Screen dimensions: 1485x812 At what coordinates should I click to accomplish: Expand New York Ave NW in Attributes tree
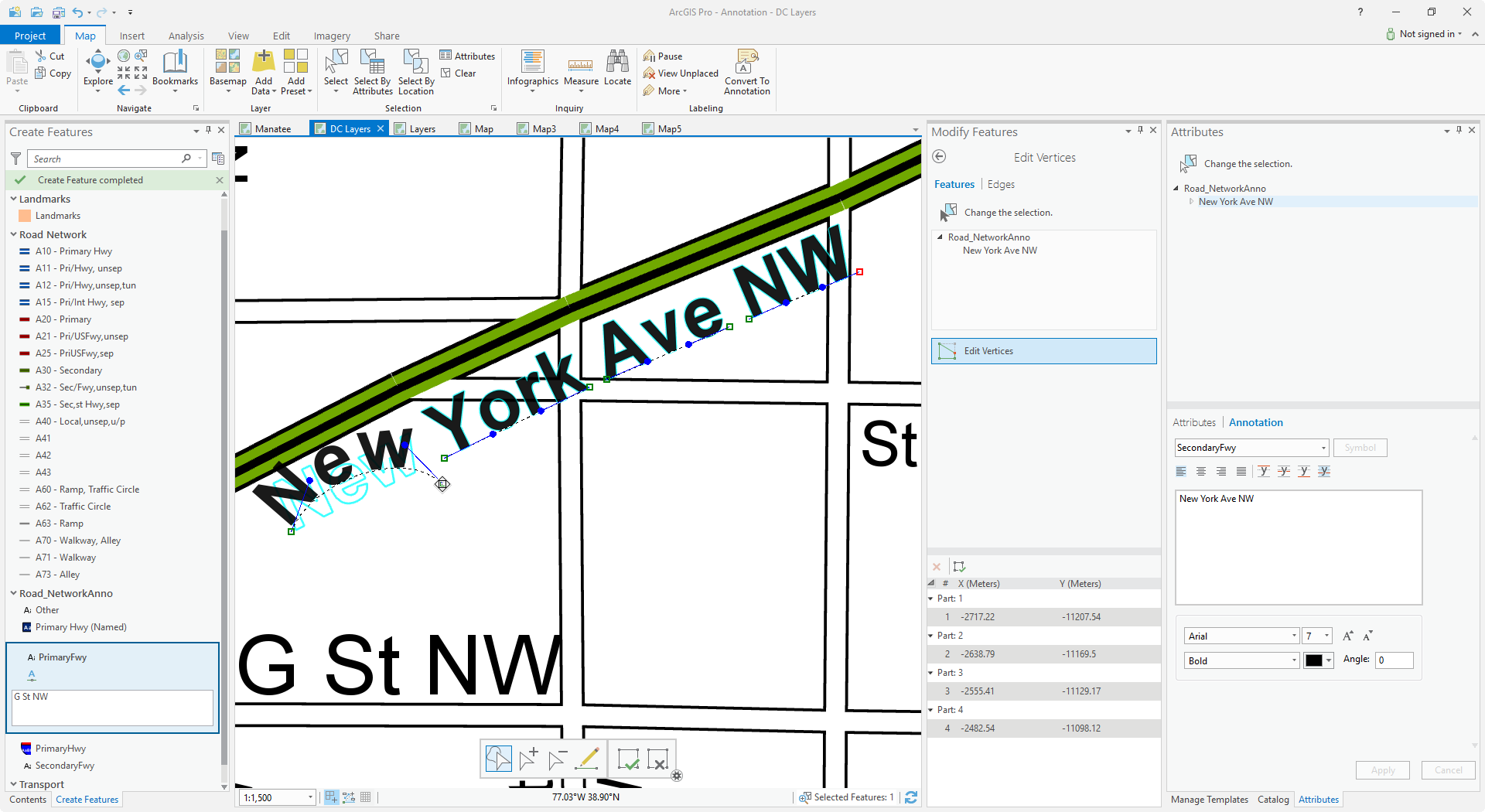tap(1191, 202)
